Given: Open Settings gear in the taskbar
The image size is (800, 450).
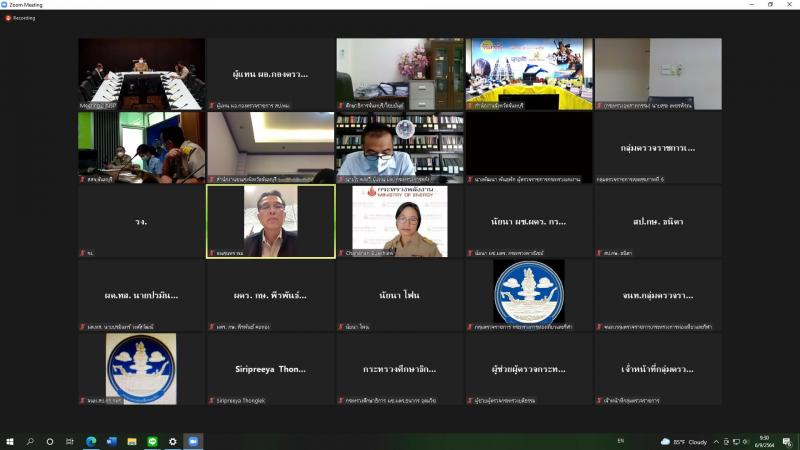Looking at the screenshot, I should (x=172, y=441).
